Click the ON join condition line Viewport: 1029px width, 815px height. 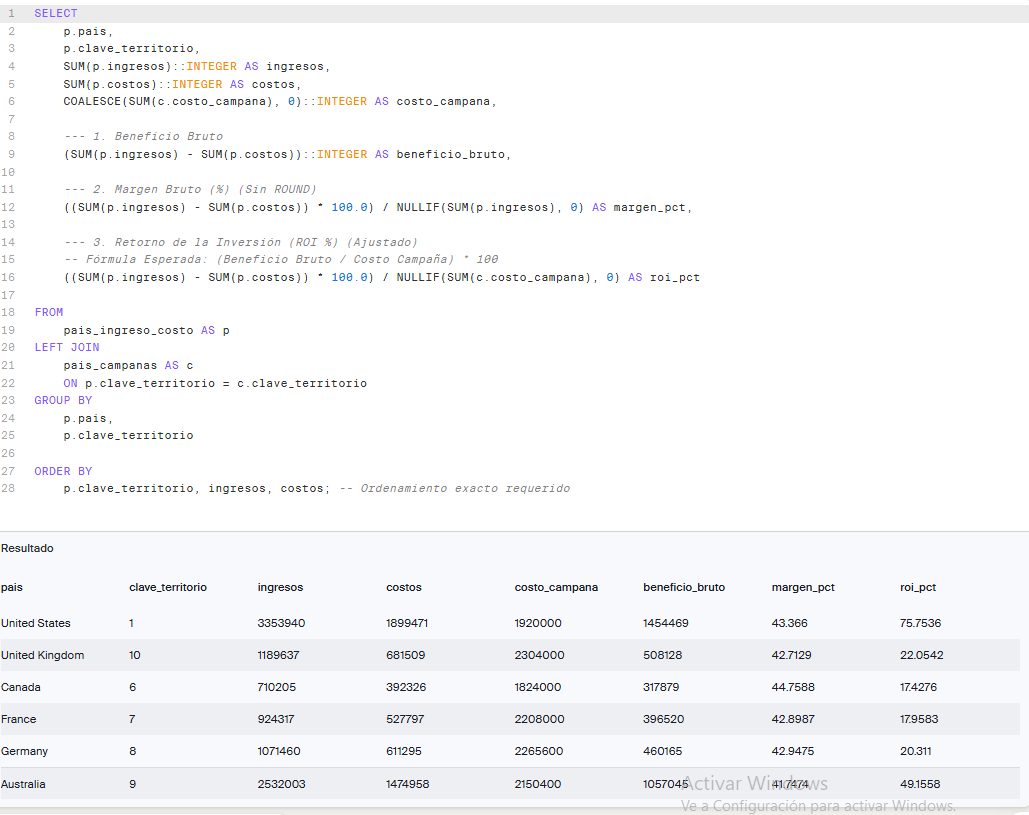coord(215,383)
